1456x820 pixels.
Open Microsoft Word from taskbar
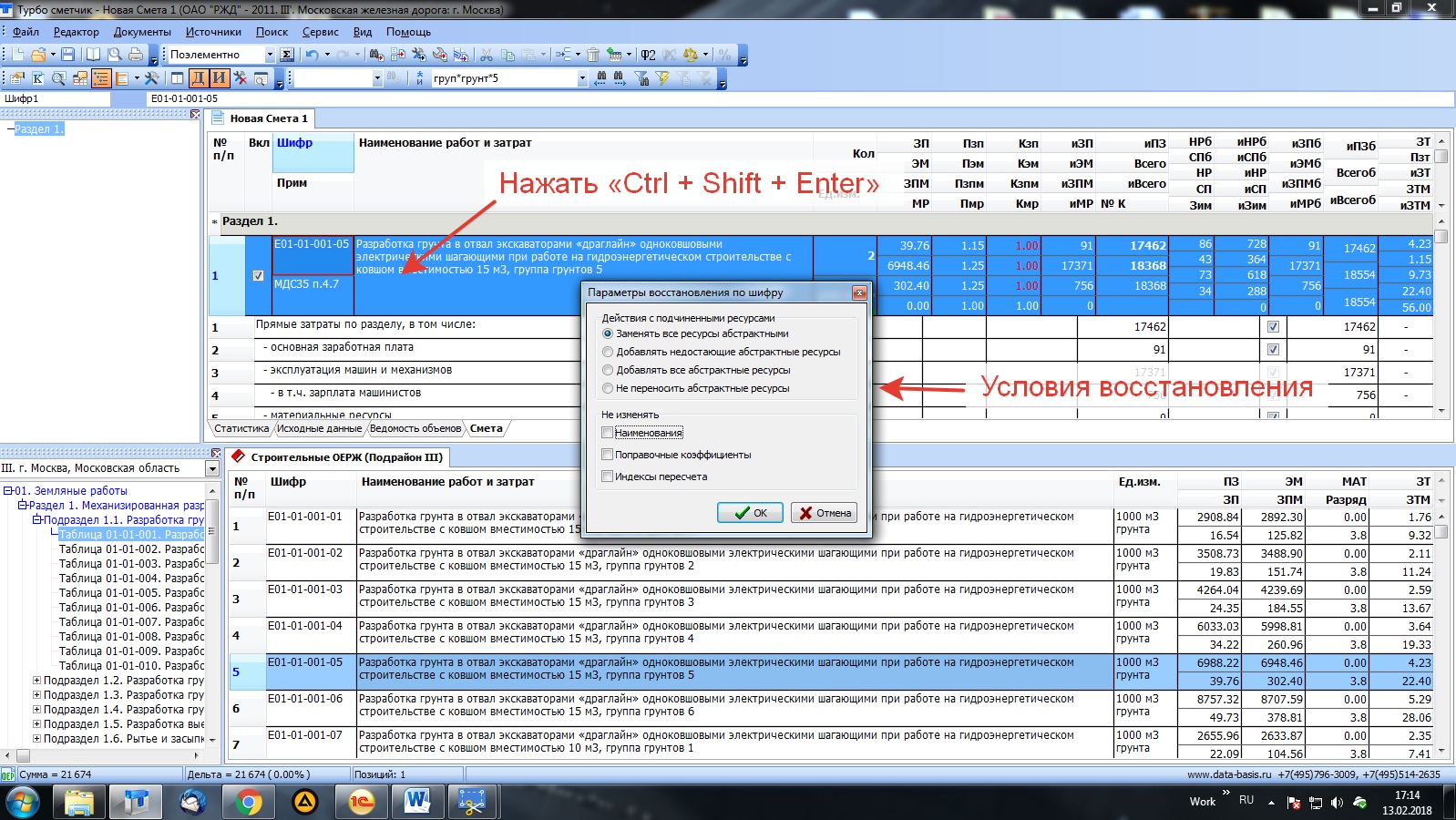(417, 802)
